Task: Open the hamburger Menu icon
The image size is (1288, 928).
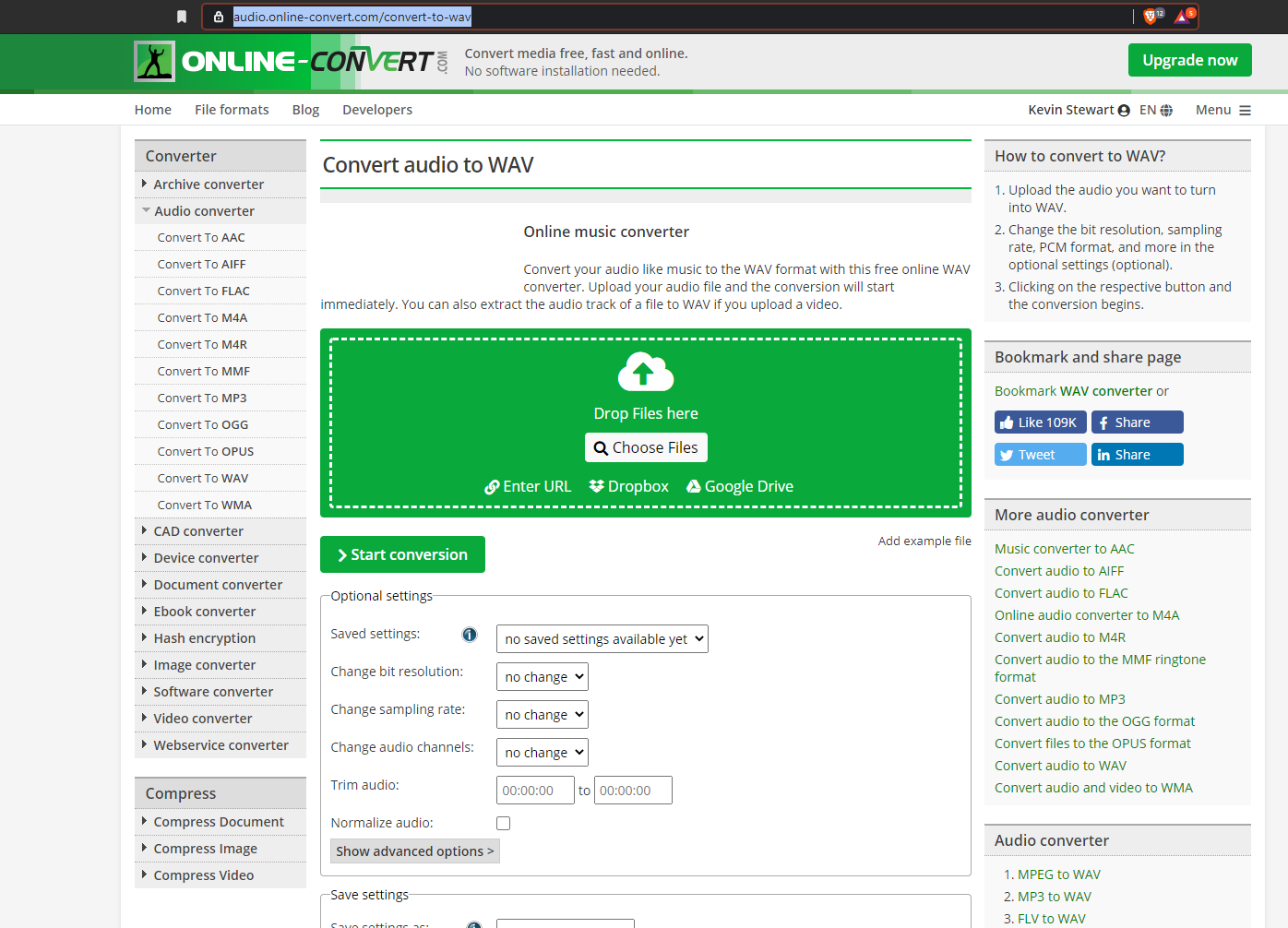Action: (x=1245, y=111)
